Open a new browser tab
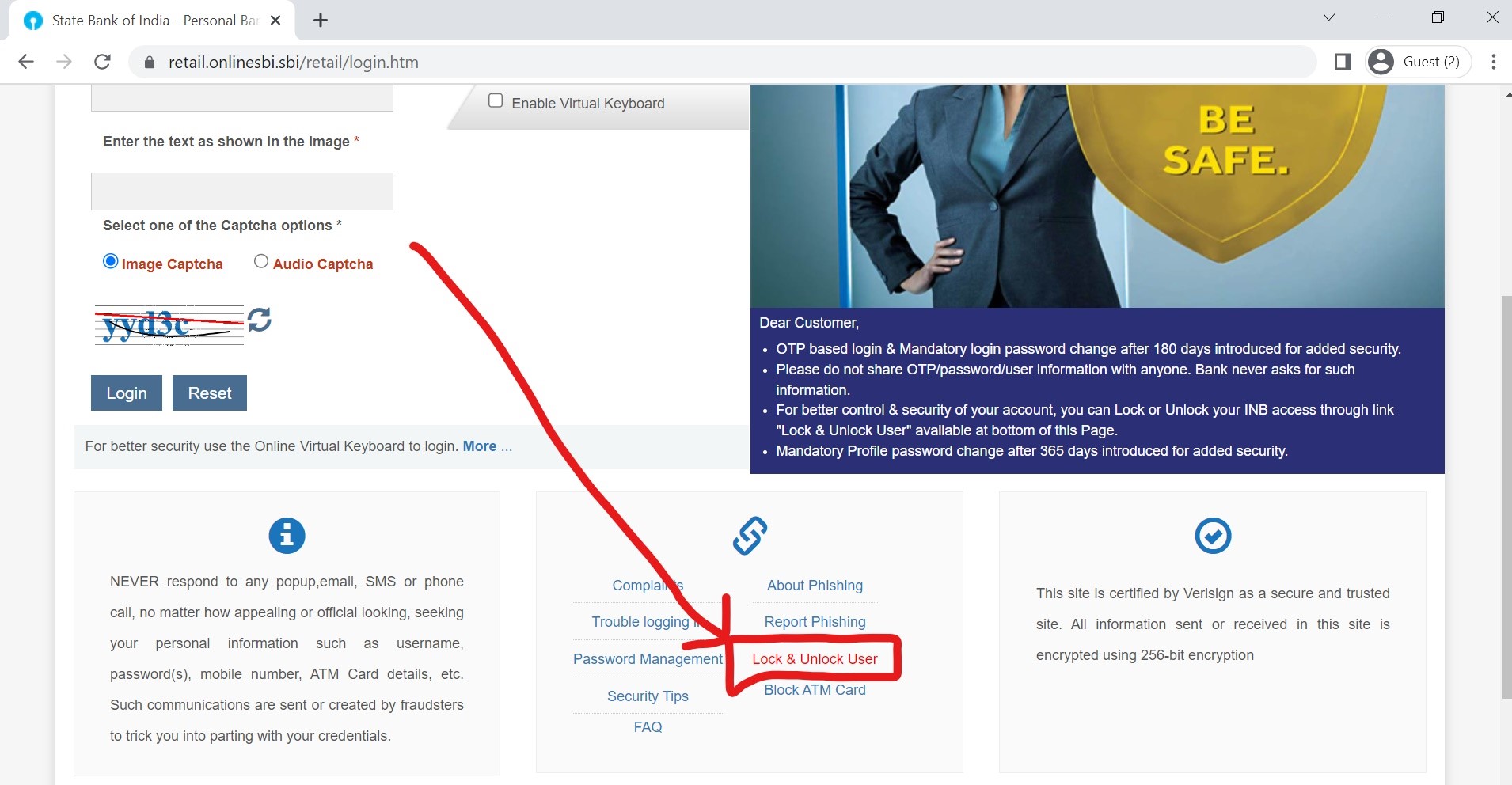The image size is (1512, 785). point(320,20)
